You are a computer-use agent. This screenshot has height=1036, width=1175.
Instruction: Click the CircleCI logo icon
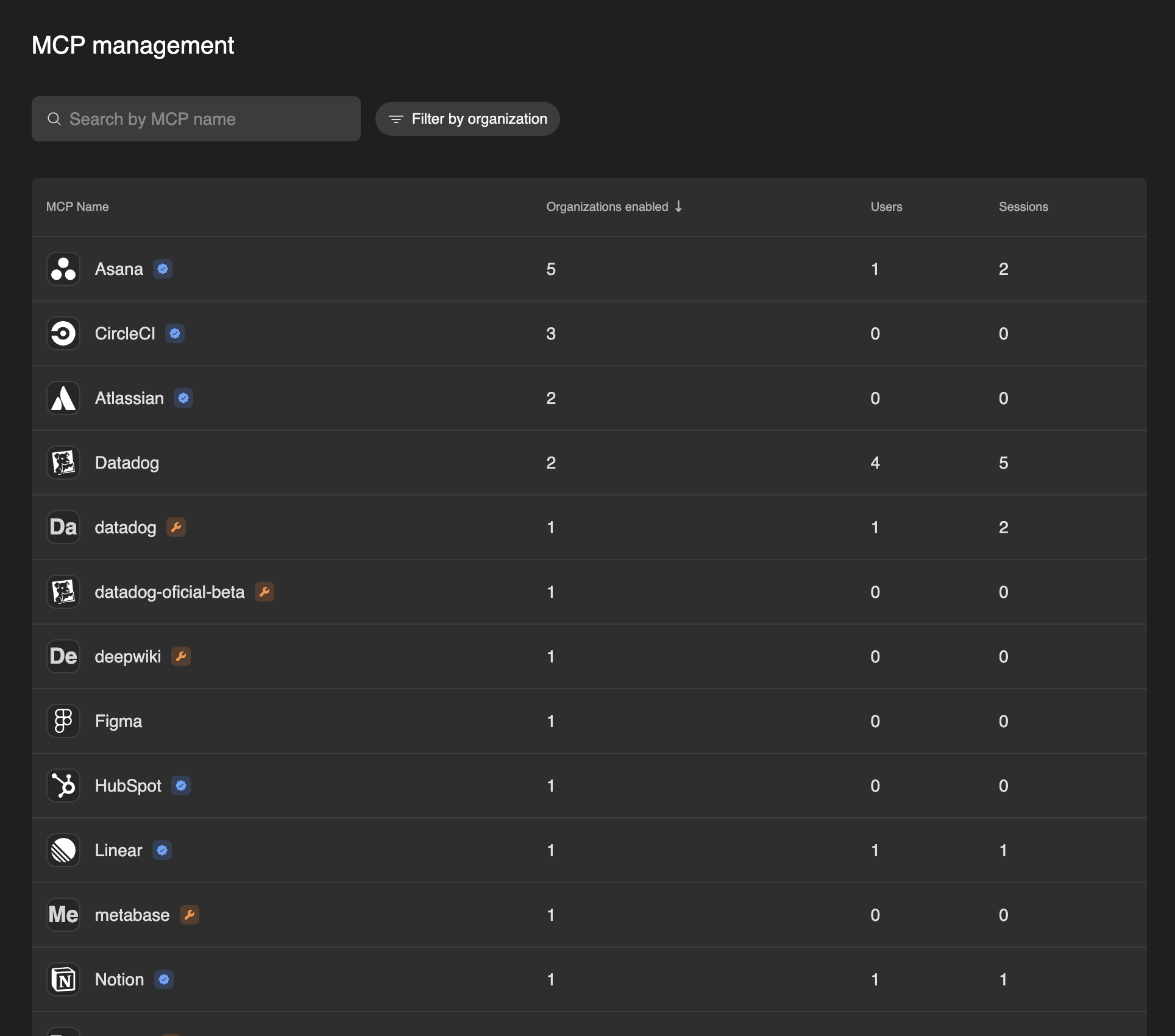(x=63, y=333)
